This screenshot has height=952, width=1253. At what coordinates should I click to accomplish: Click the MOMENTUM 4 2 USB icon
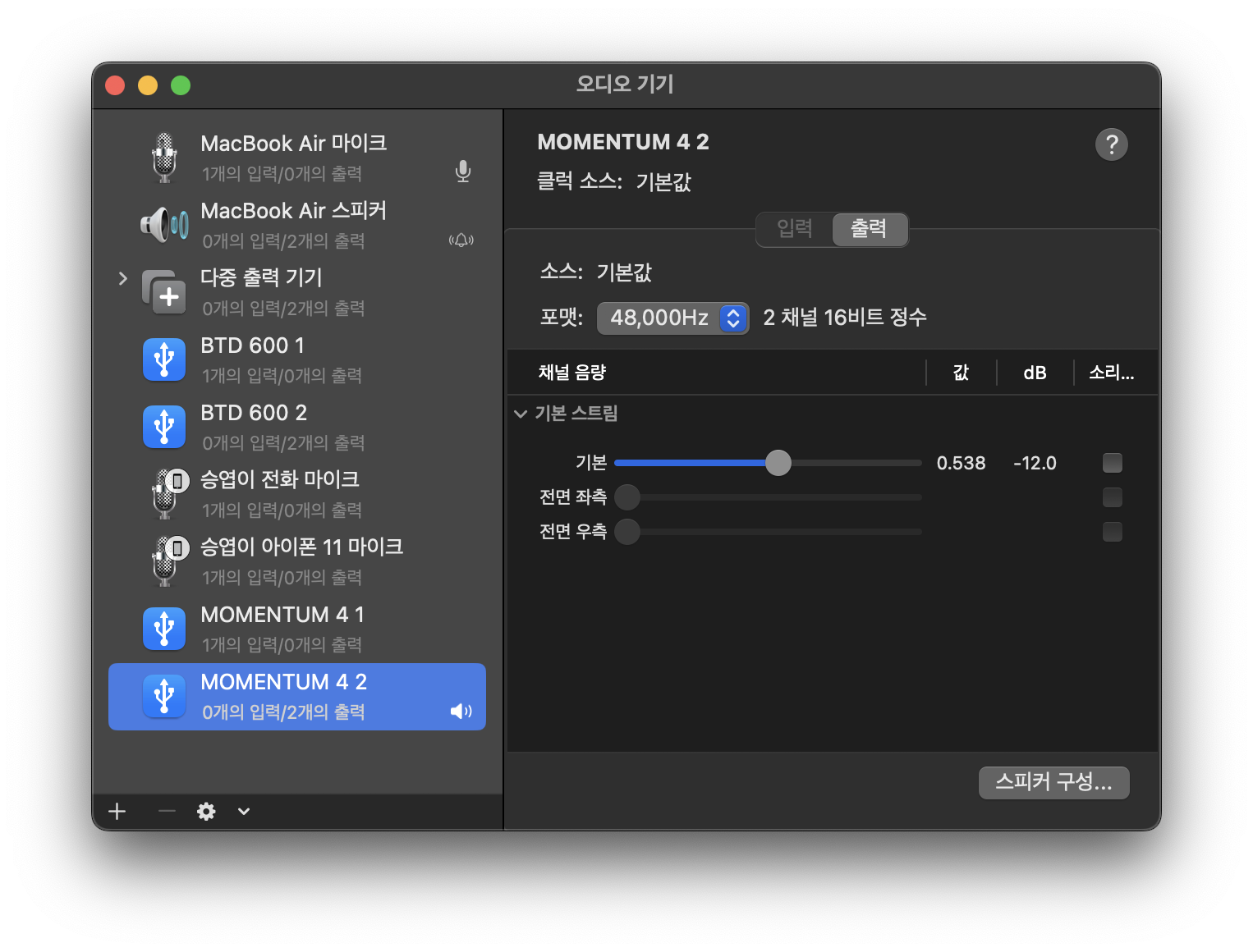[x=164, y=696]
